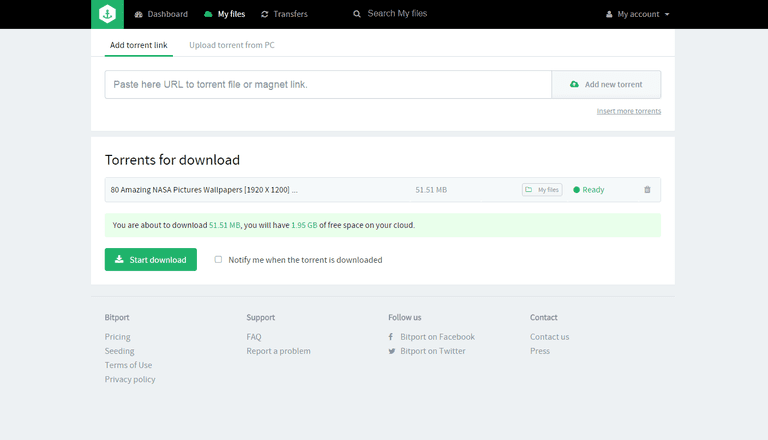Visit Bitport on Facebook link
The width and height of the screenshot is (768, 440).
[x=432, y=337]
